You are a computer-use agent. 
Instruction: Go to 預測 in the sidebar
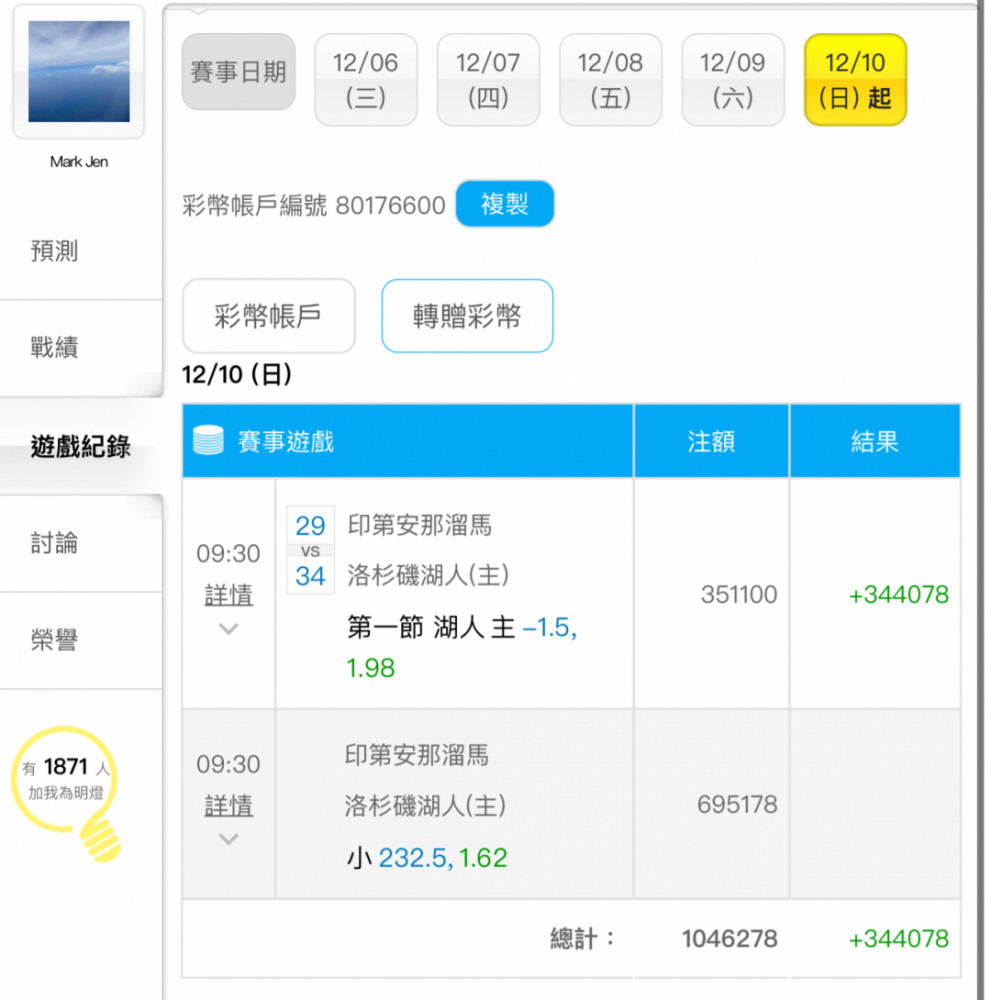pyautogui.click(x=55, y=251)
